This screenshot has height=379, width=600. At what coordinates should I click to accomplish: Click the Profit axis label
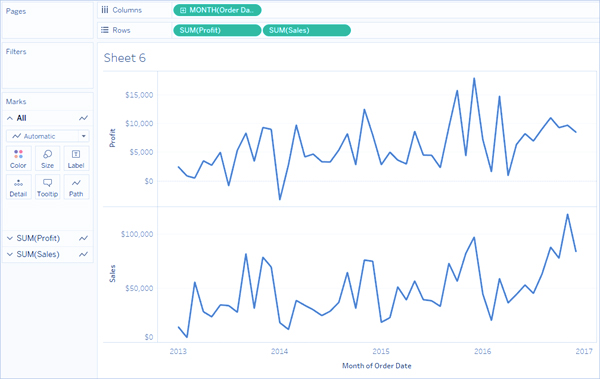click(112, 138)
